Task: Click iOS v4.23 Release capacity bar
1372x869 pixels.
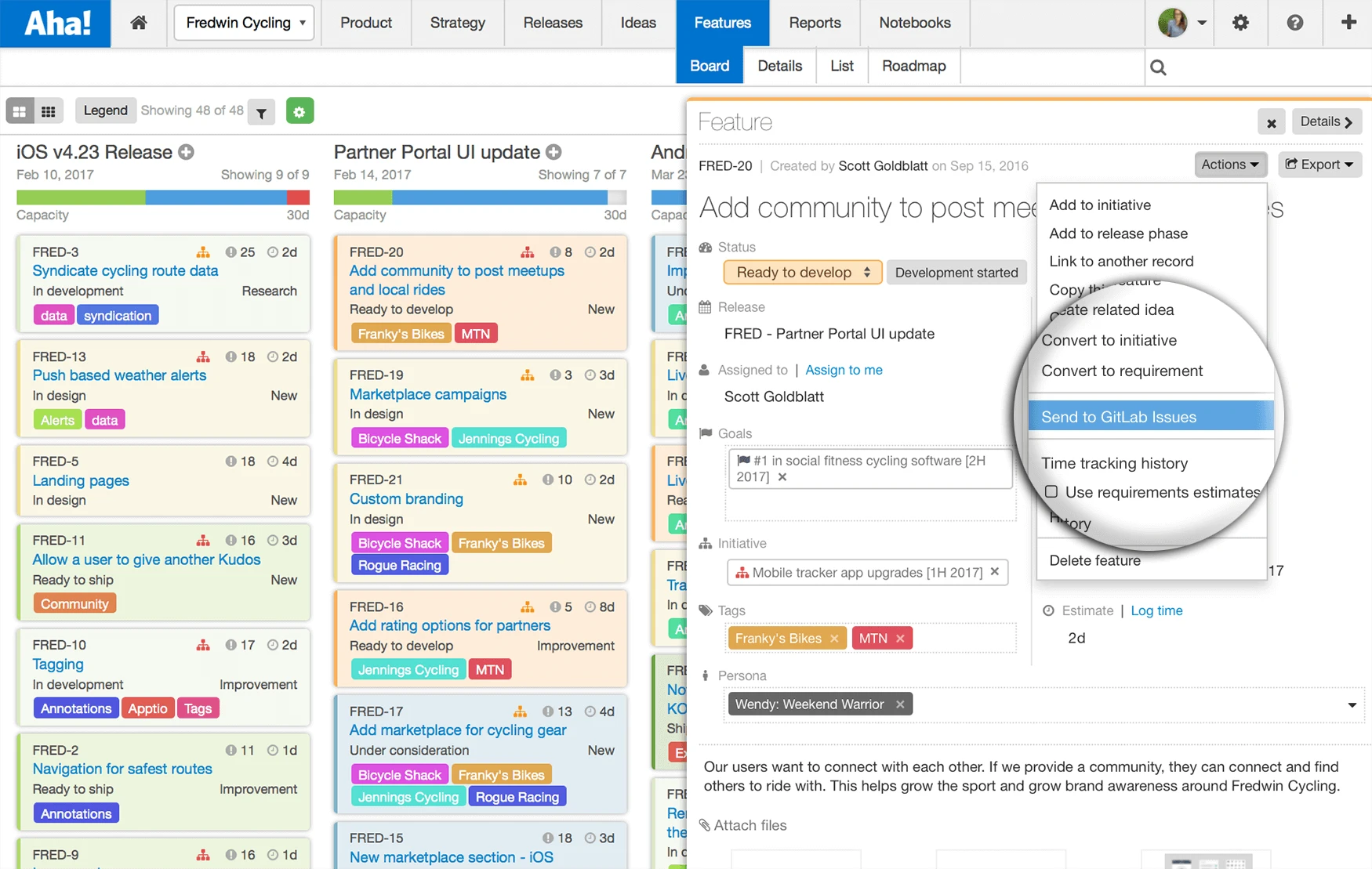Action: click(x=163, y=197)
